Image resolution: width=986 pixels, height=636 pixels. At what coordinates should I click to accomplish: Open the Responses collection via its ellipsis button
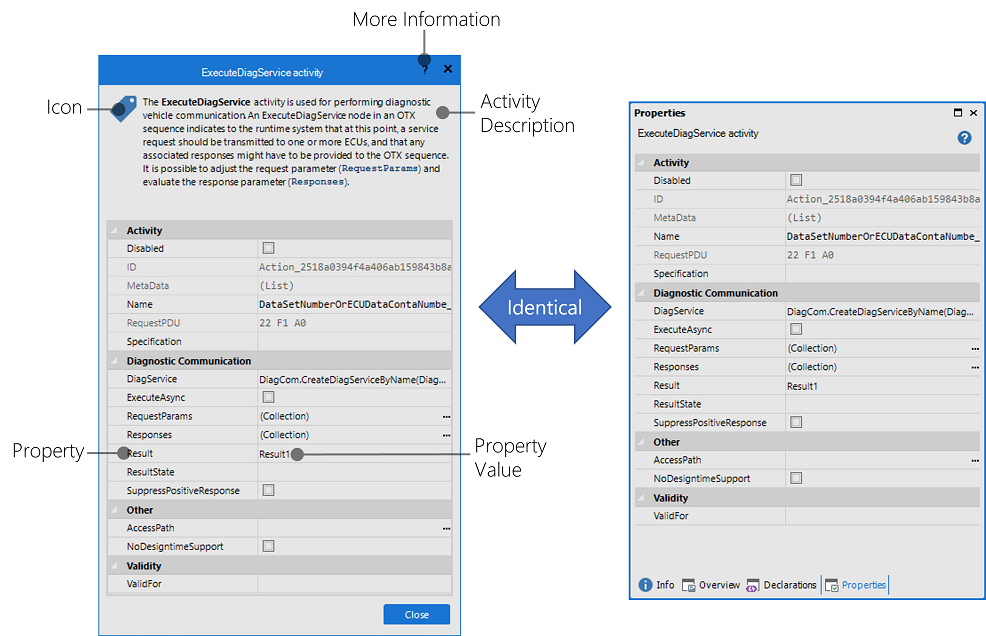point(447,435)
